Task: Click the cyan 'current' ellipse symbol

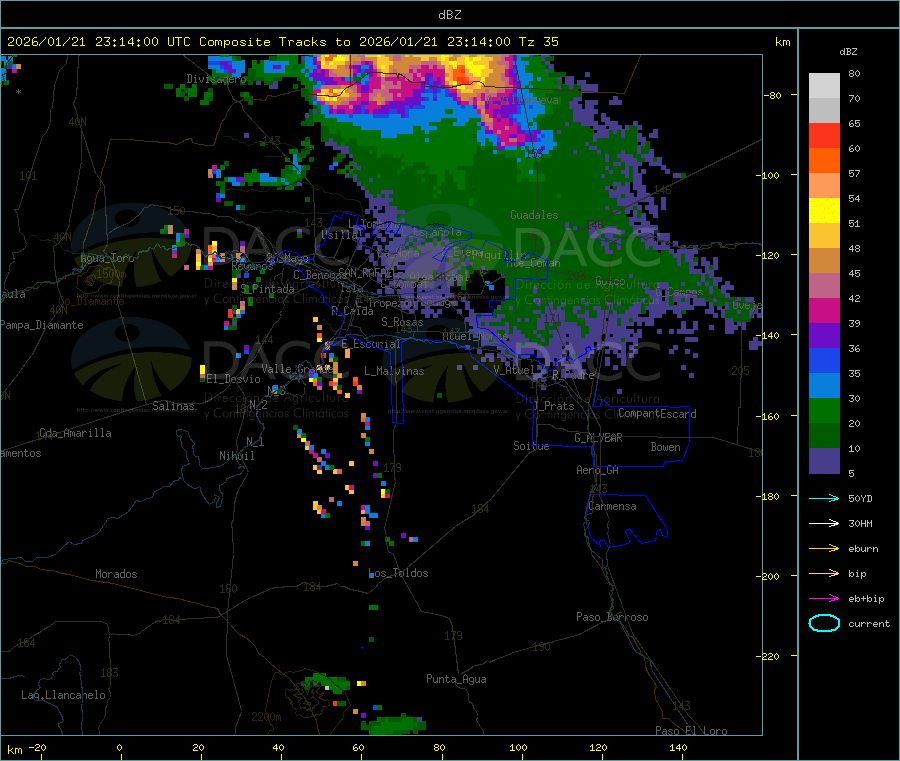Action: click(x=824, y=623)
